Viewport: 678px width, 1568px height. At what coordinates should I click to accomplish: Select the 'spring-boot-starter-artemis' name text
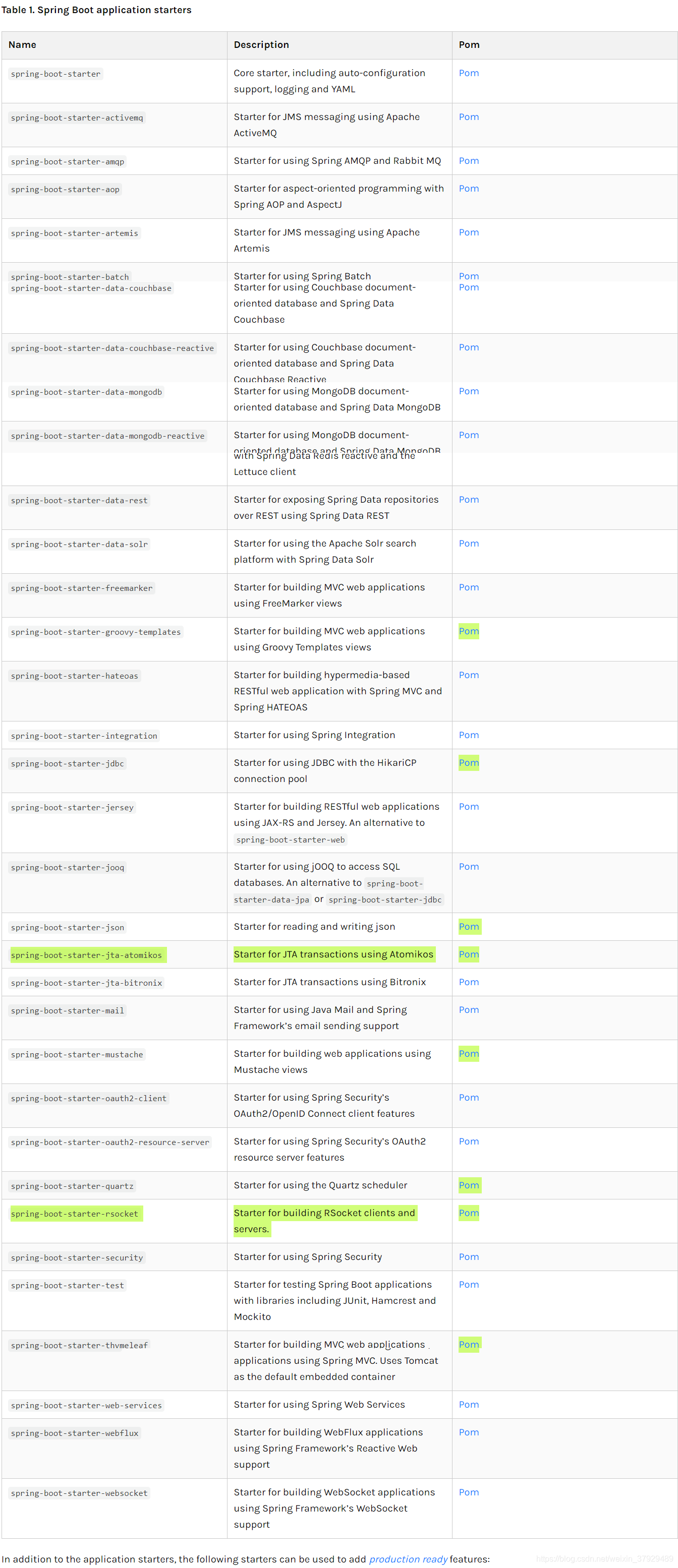click(x=74, y=234)
